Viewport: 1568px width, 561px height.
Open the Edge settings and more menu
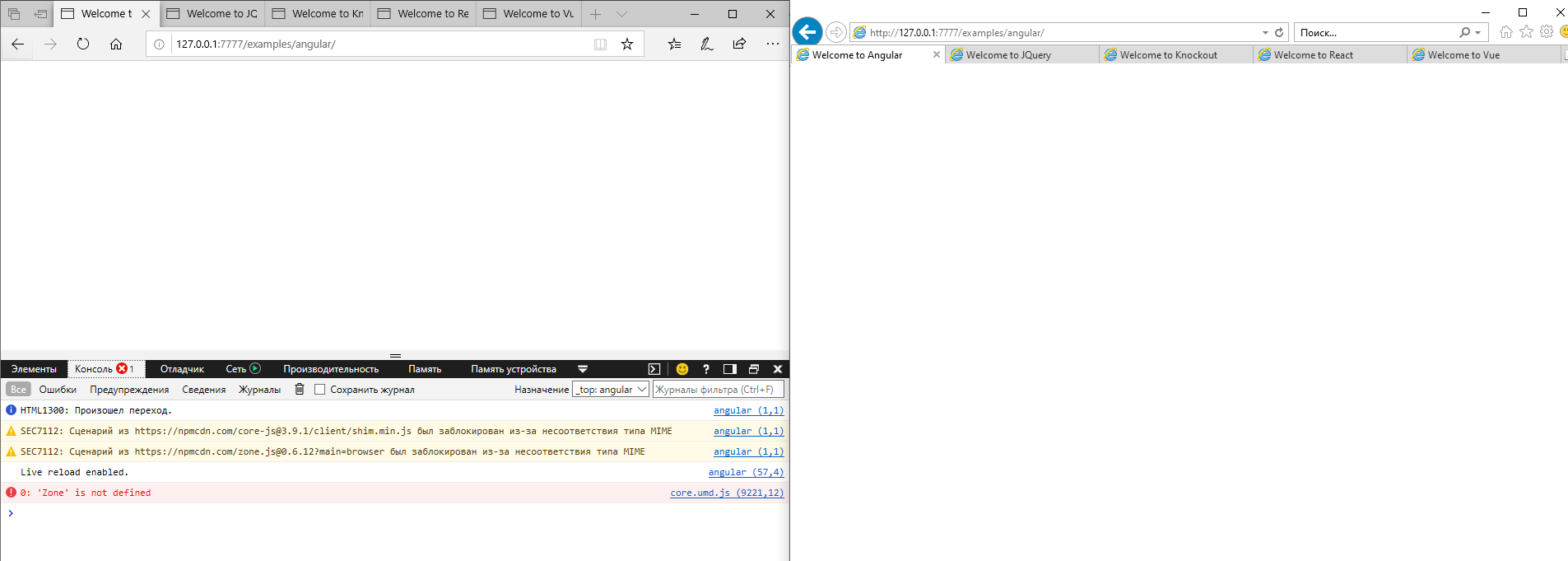tap(772, 44)
